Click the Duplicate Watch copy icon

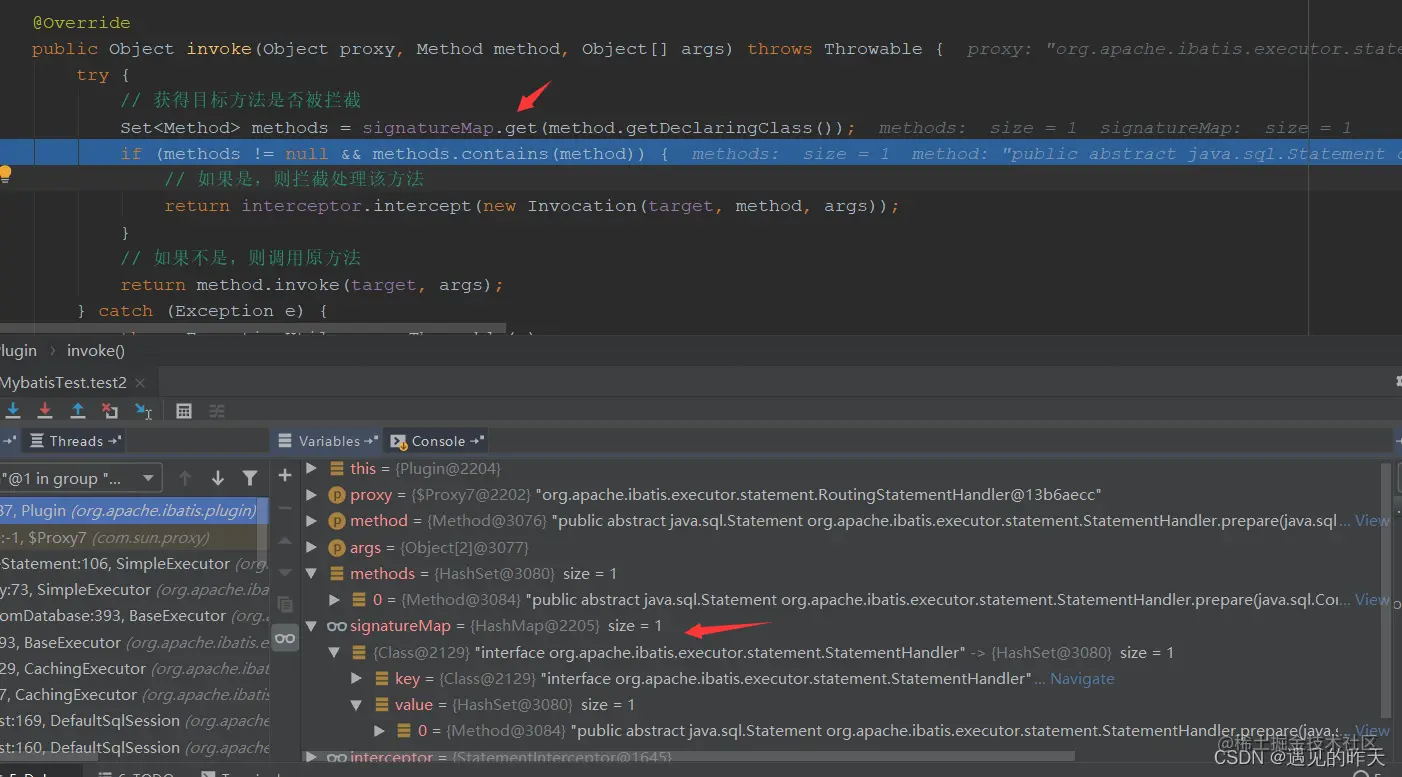(285, 605)
